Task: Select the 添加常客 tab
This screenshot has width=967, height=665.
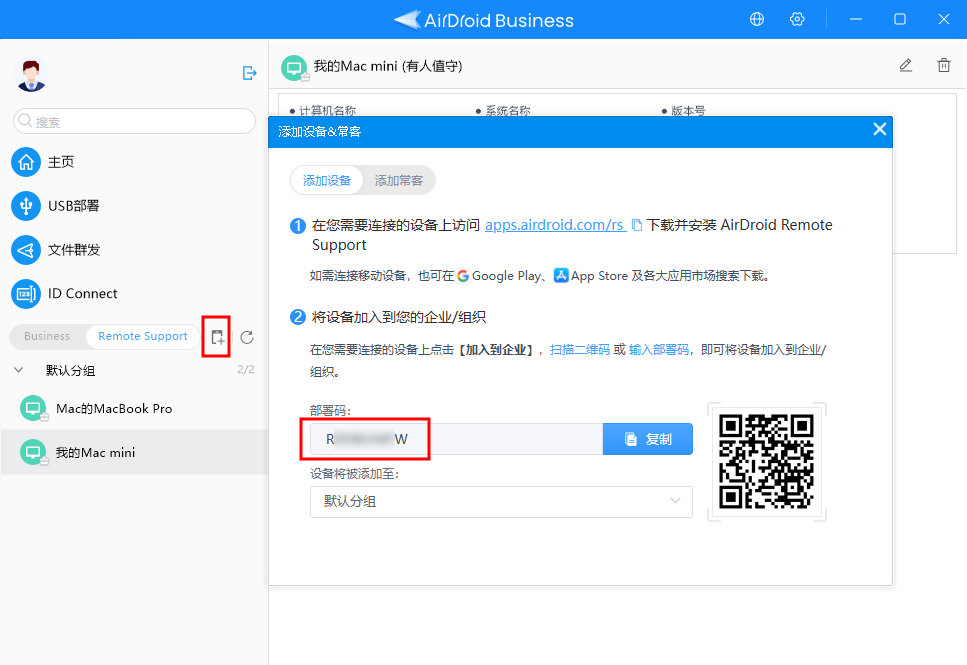Action: pyautogui.click(x=398, y=181)
